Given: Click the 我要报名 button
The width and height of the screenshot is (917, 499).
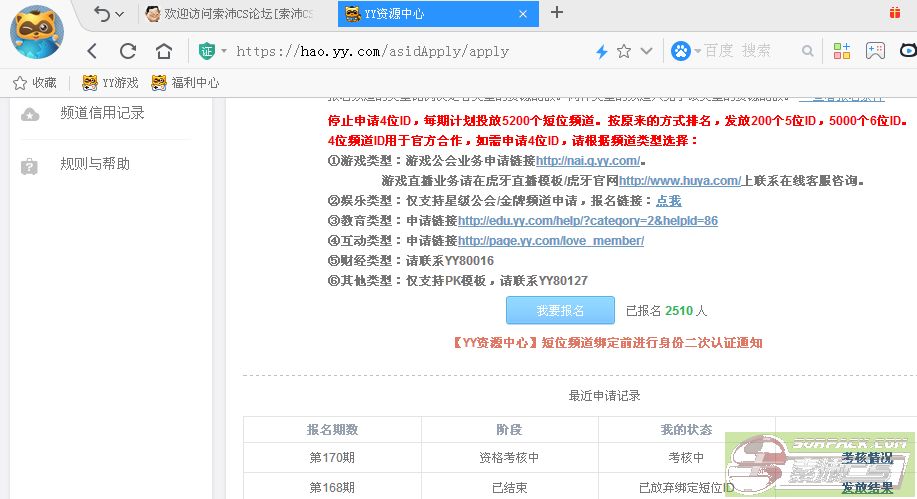Looking at the screenshot, I should (560, 310).
